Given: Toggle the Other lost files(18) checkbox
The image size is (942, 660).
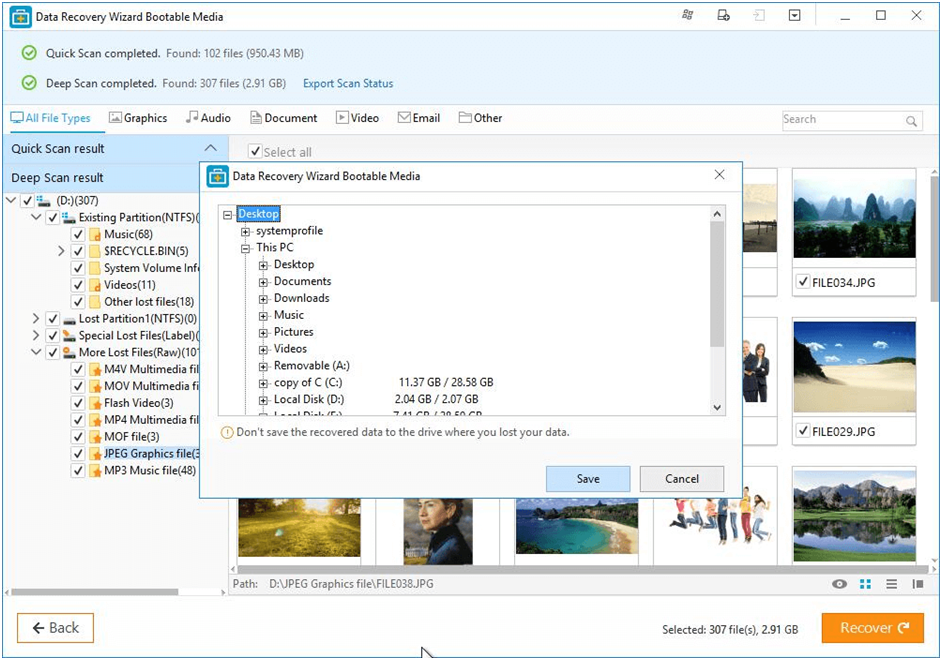Looking at the screenshot, I should click(78, 301).
